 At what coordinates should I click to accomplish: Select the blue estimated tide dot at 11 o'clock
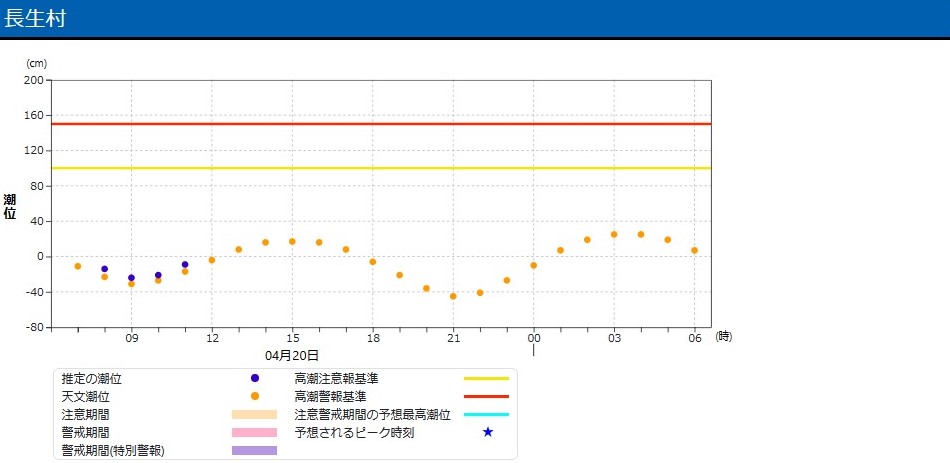coord(185,265)
